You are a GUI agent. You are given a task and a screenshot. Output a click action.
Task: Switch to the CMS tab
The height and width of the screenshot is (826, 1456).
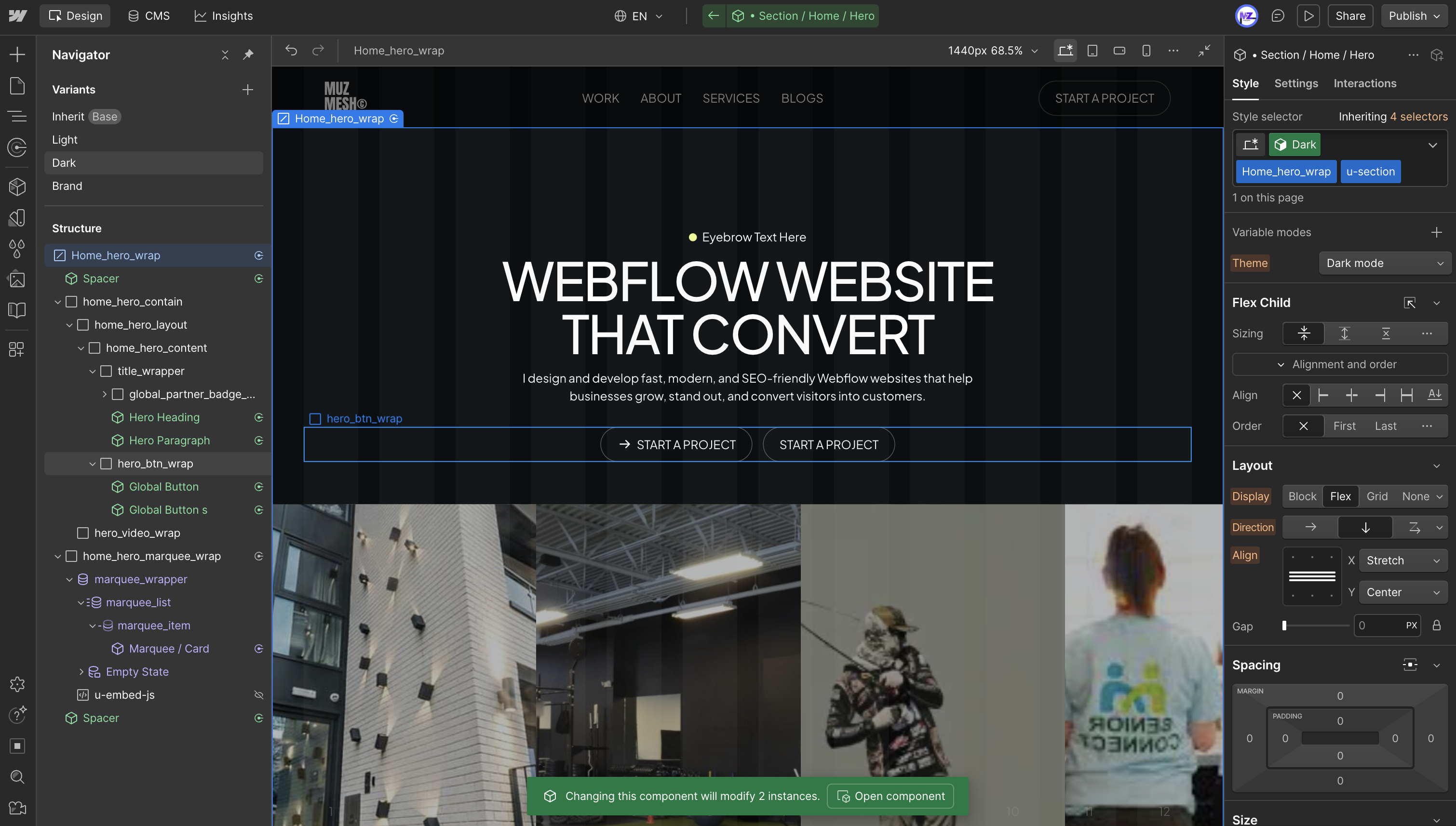tap(148, 16)
